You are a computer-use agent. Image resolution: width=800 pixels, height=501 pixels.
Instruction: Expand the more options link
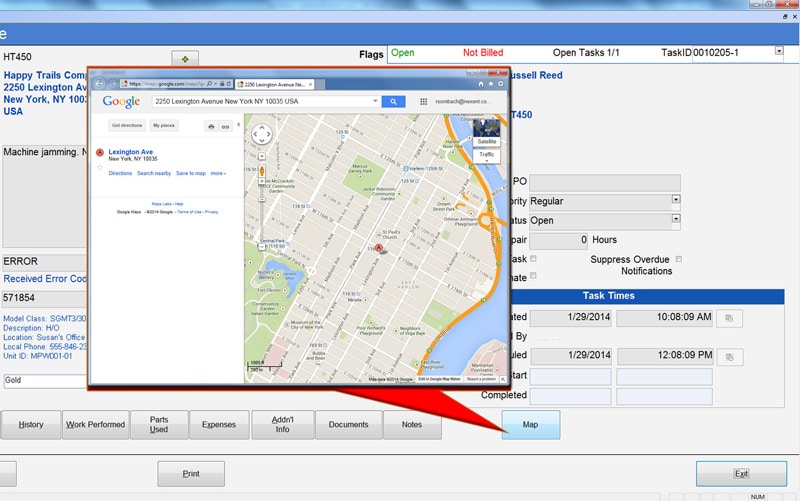218,173
